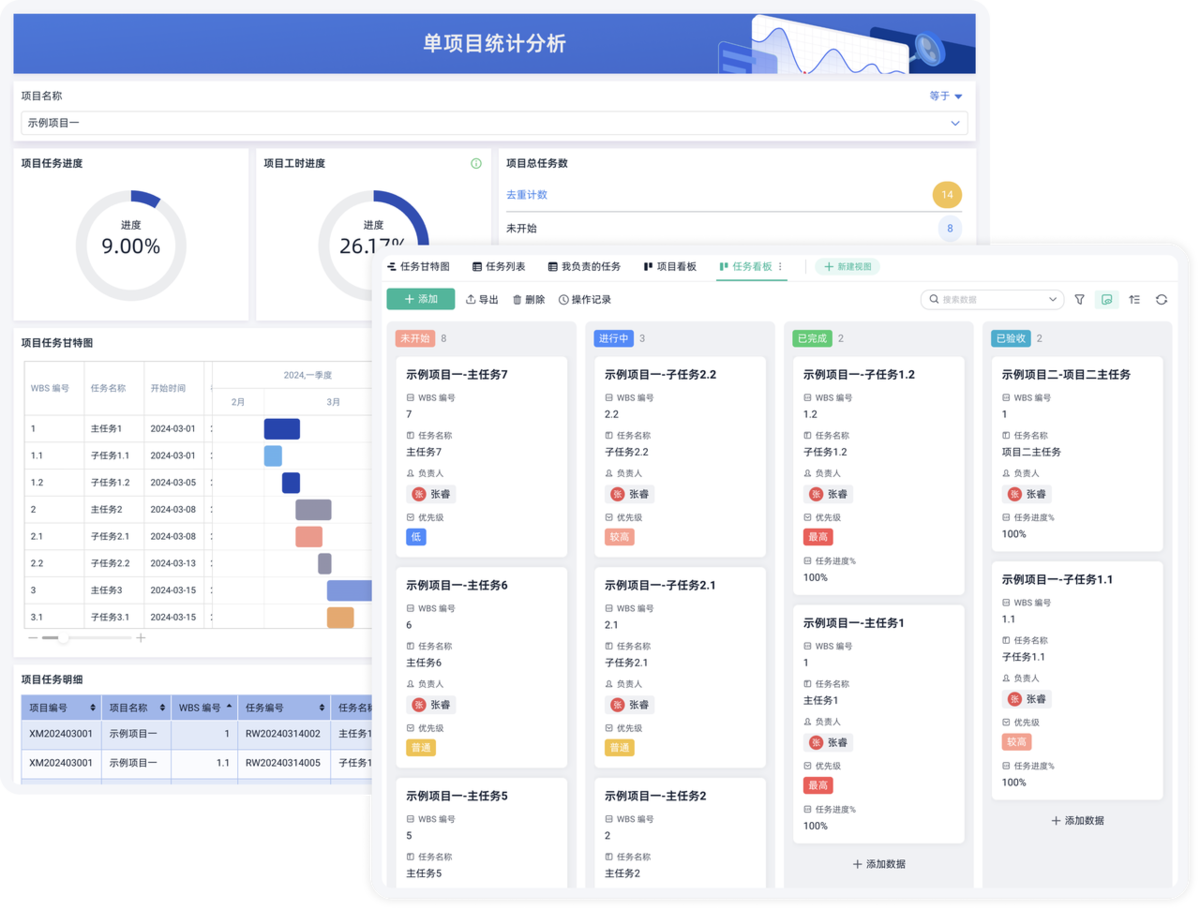This screenshot has height=910, width=1200.
Task: Click 张睿 avatar on the 主任务1 card
Action: click(816, 743)
